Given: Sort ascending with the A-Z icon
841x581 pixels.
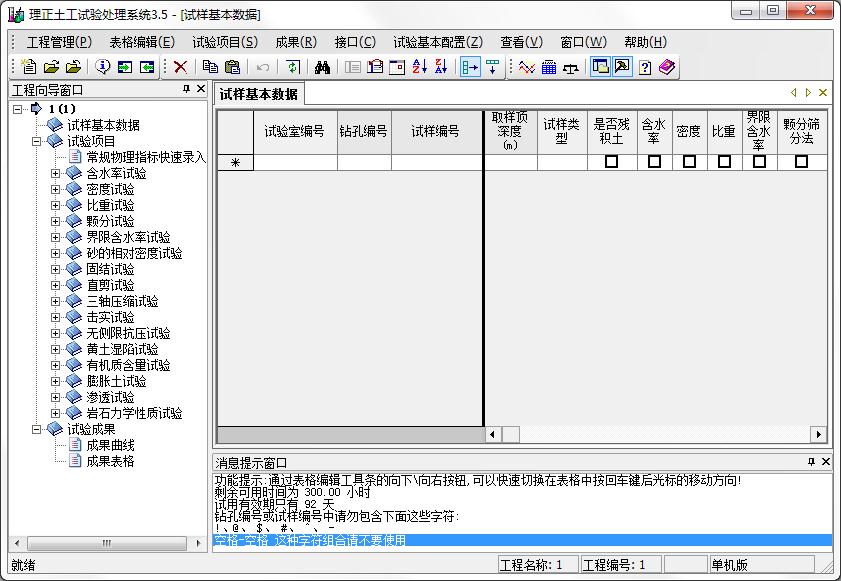Looking at the screenshot, I should [x=419, y=67].
